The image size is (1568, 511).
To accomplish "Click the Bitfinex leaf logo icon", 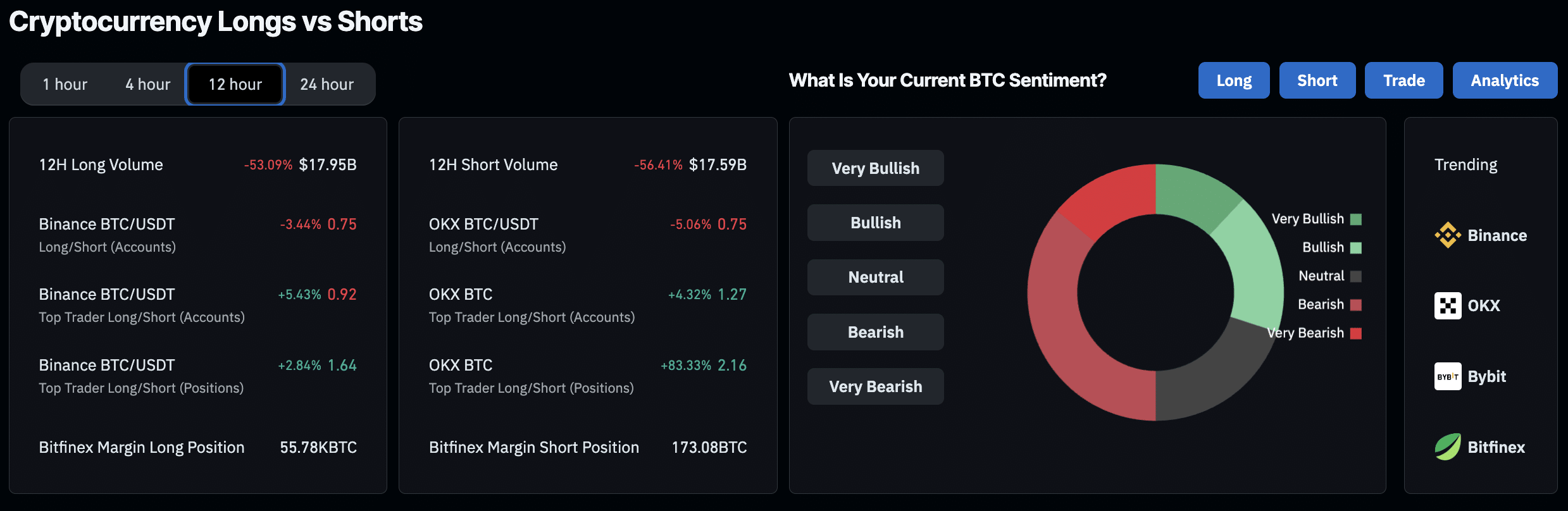I will (x=1447, y=447).
